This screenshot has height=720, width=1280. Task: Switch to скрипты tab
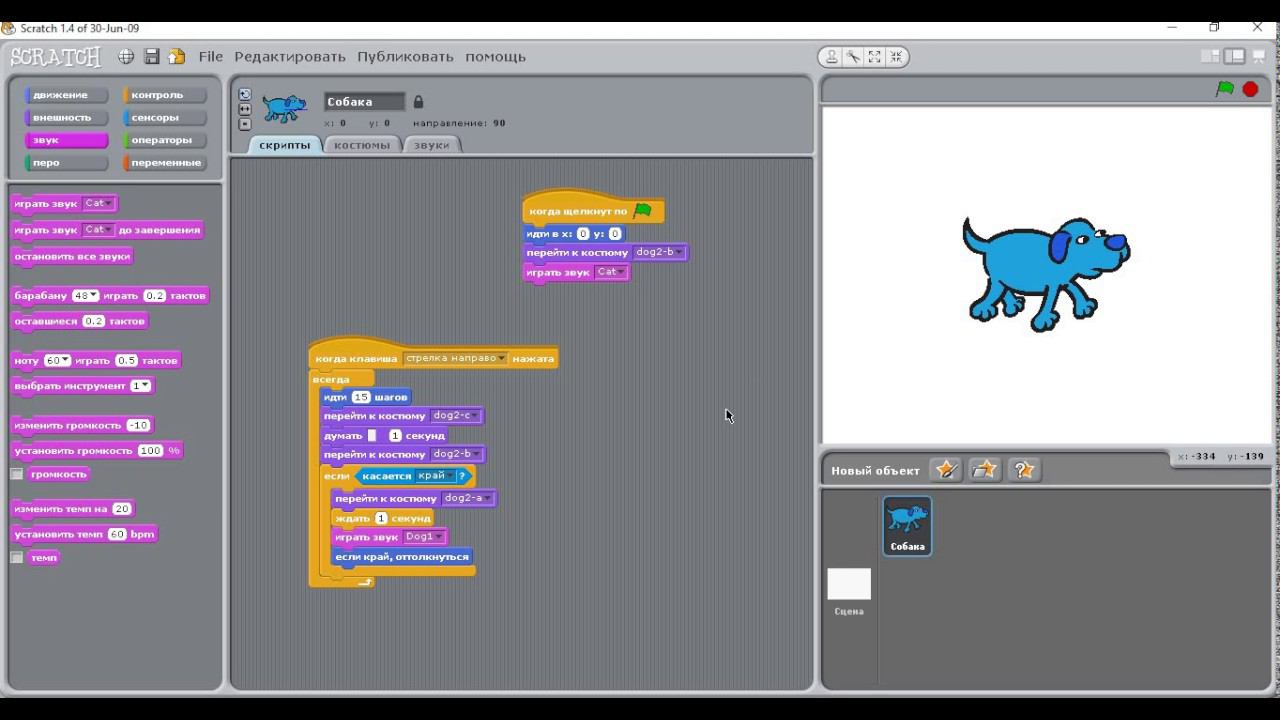click(285, 145)
